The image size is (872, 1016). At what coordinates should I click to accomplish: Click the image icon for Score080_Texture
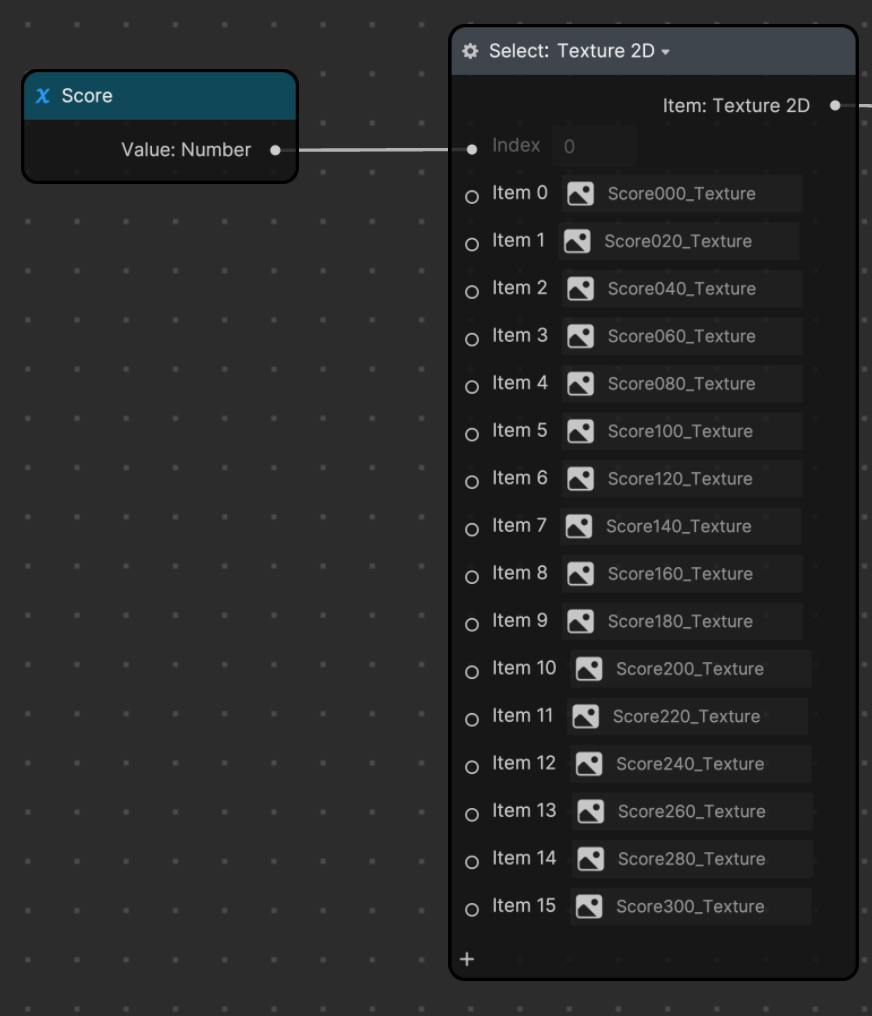pos(580,384)
